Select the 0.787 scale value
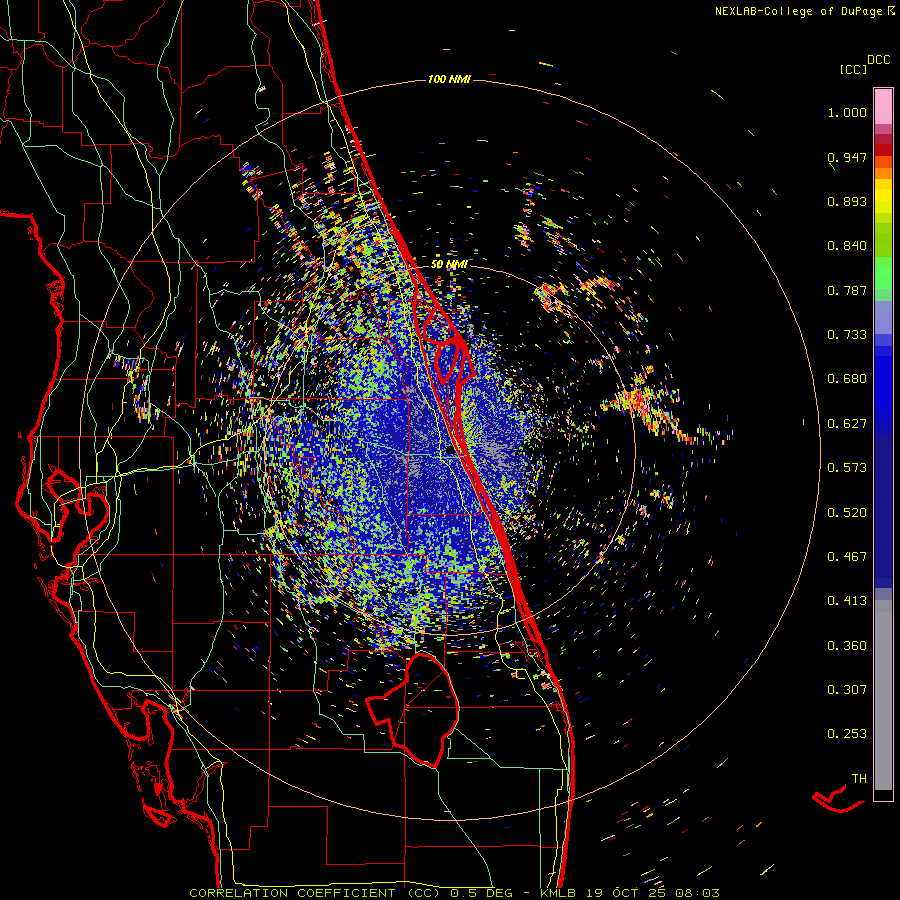Screen dimensions: 900x900 tap(847, 290)
